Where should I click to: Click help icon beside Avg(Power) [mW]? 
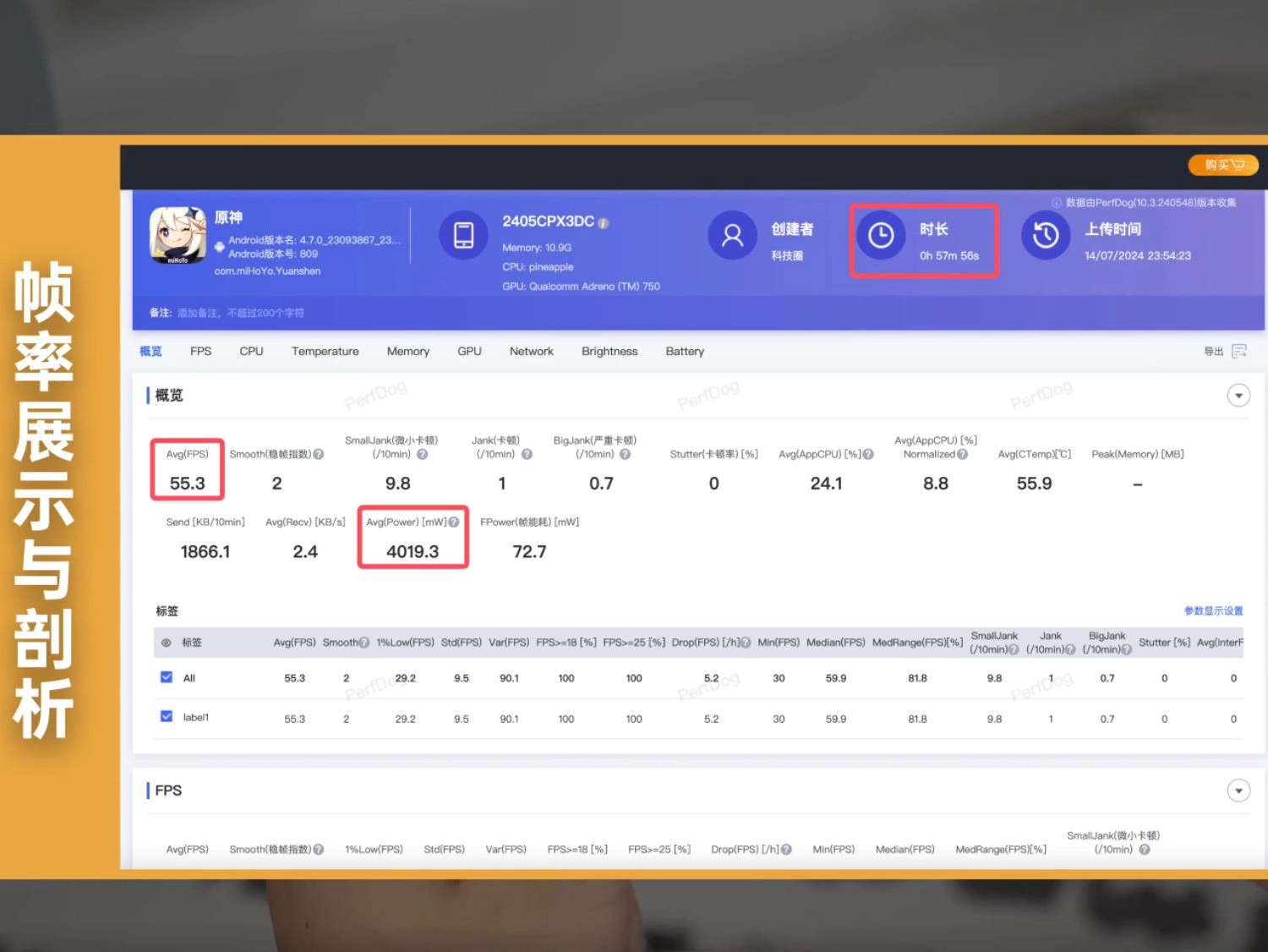[454, 522]
